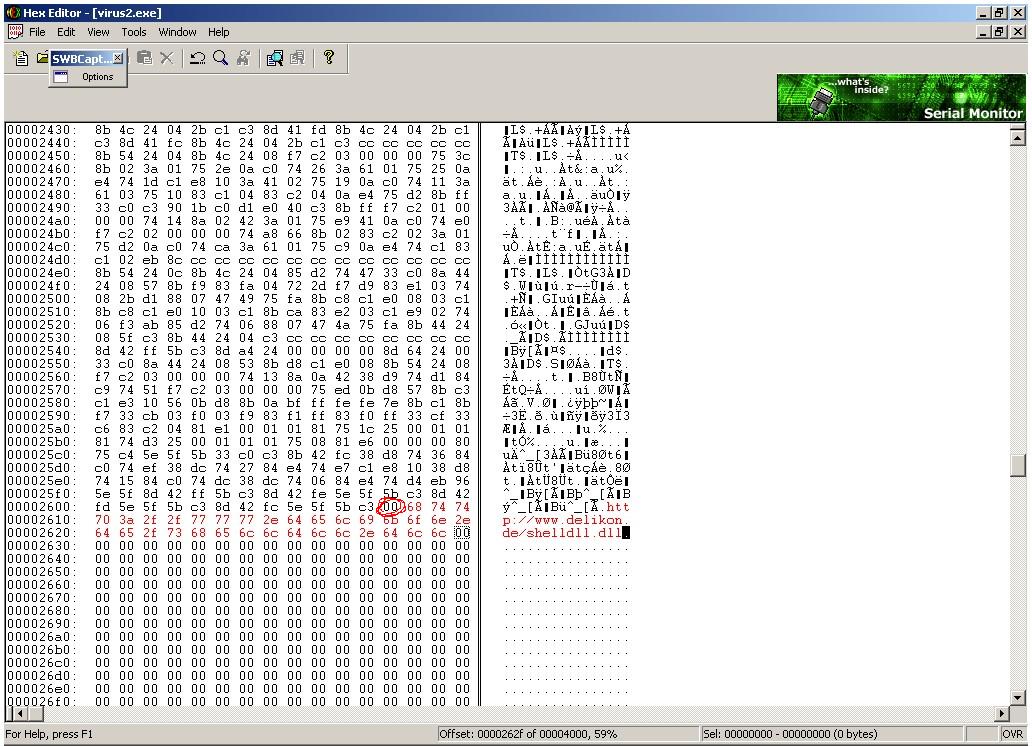
Task: Click the Undo arrow toolbar icon
Action: [x=198, y=59]
